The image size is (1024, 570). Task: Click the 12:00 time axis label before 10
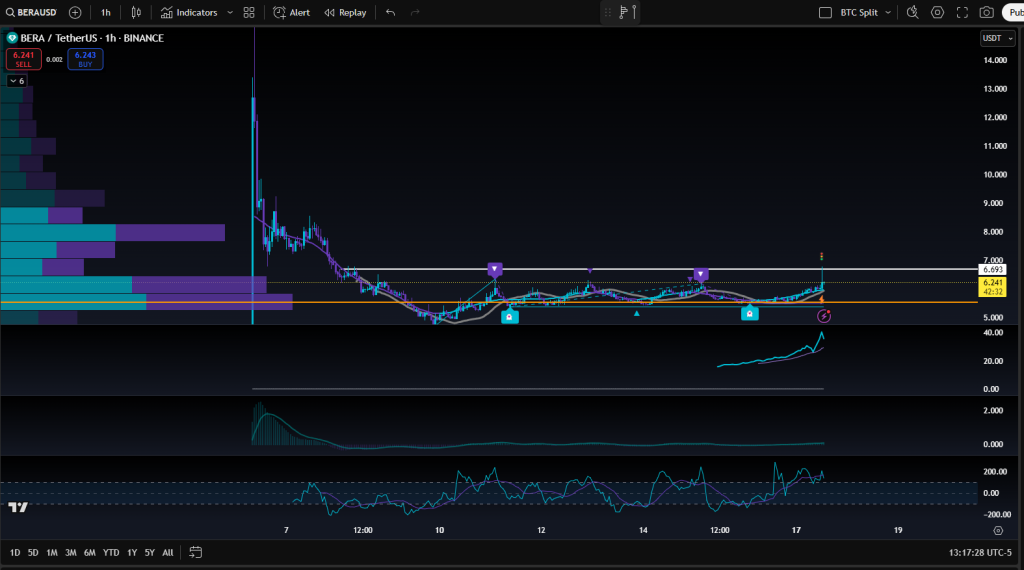(x=363, y=530)
